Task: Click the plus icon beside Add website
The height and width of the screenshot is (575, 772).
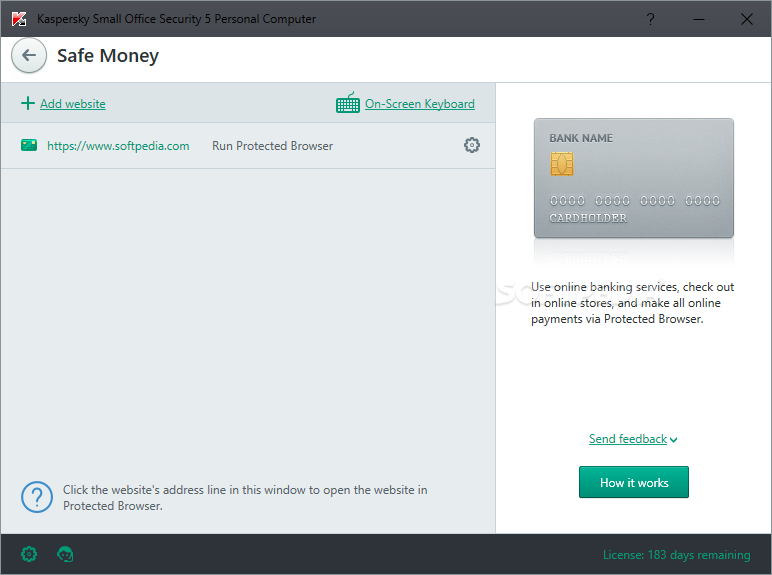Action: coord(28,103)
